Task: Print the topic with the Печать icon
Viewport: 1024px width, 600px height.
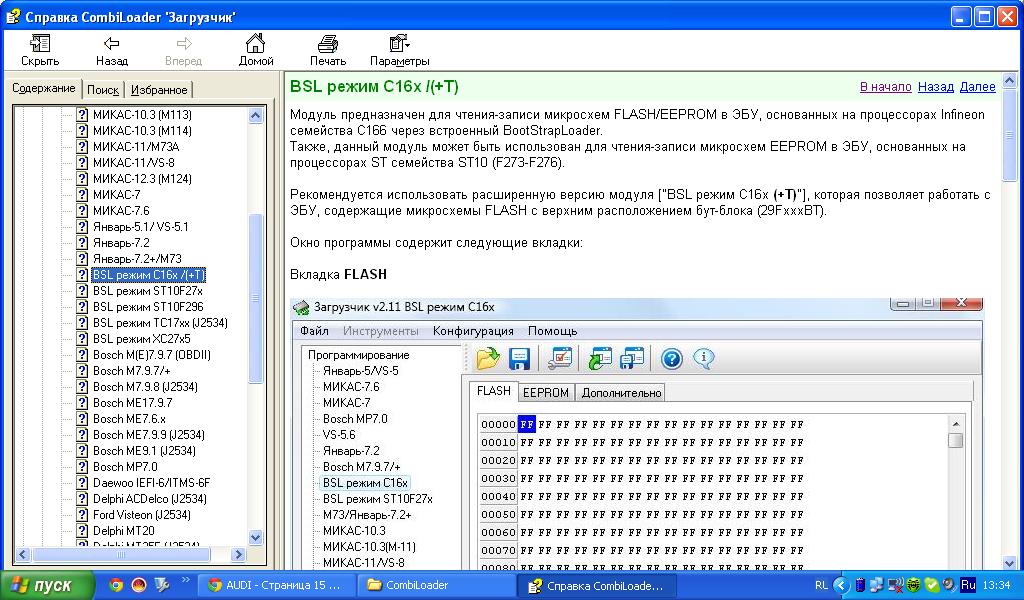Action: [x=327, y=50]
